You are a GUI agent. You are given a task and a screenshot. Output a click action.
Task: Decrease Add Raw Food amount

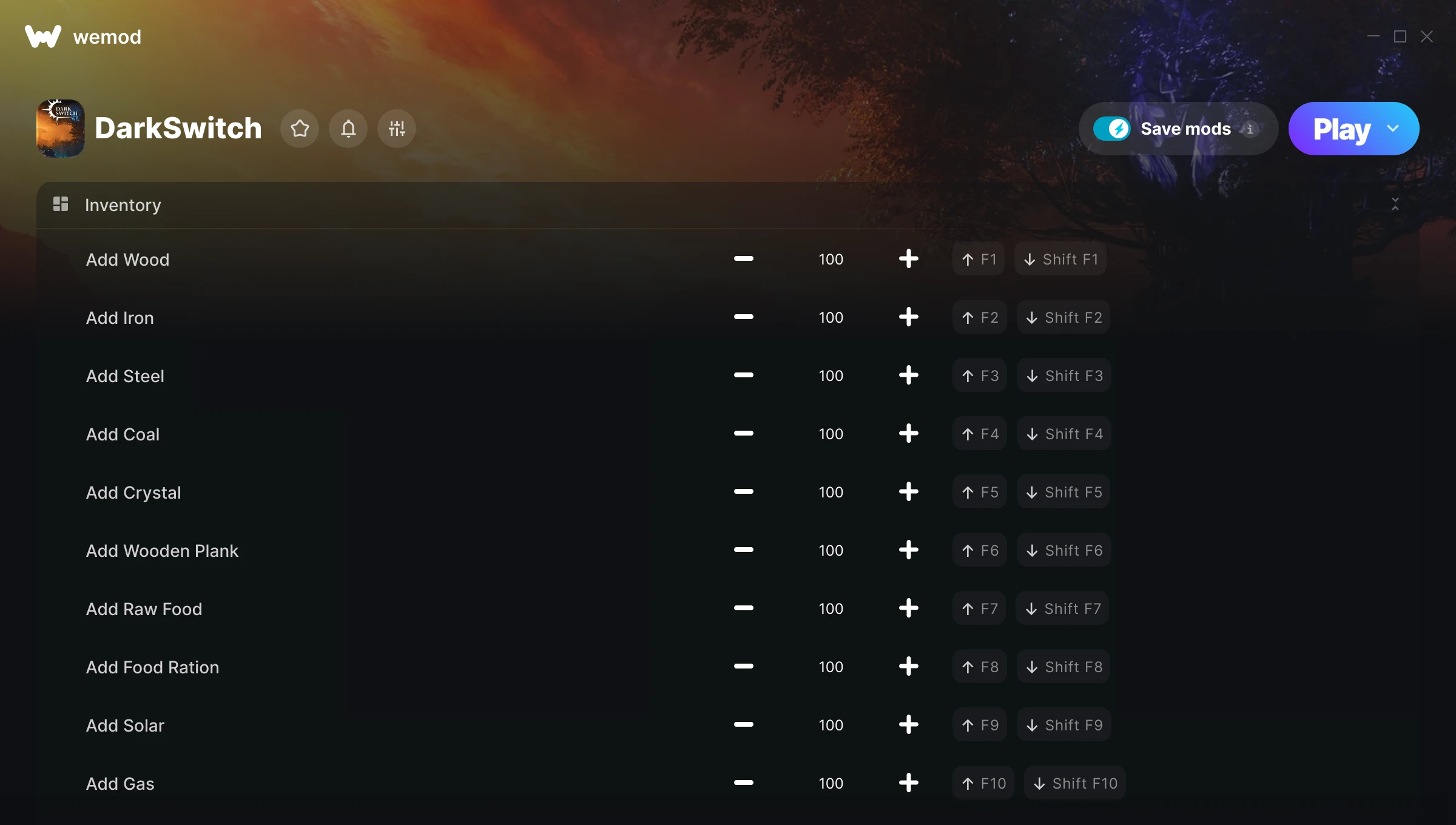point(744,608)
